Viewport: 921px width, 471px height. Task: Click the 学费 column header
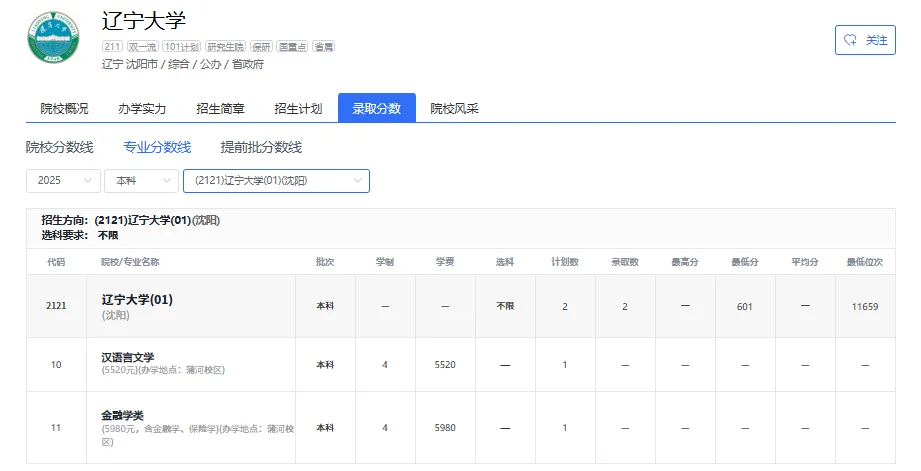(x=445, y=262)
